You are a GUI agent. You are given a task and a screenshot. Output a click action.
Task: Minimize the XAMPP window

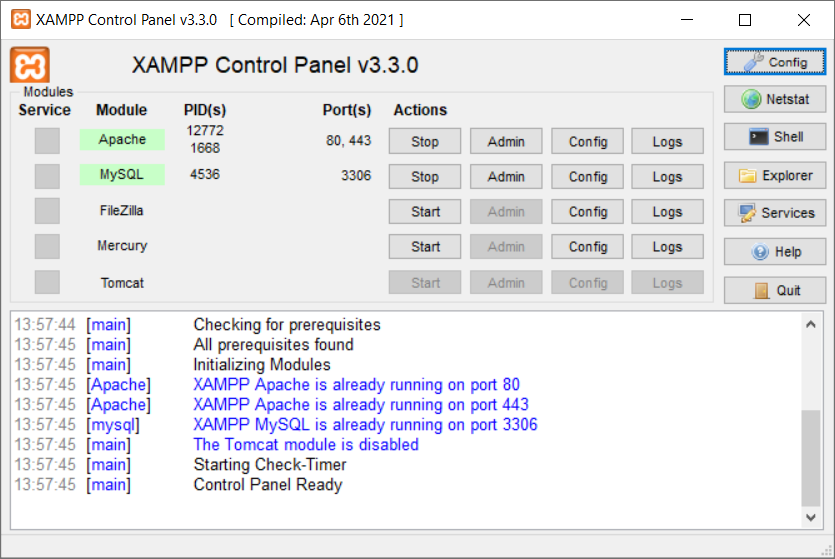click(x=687, y=20)
